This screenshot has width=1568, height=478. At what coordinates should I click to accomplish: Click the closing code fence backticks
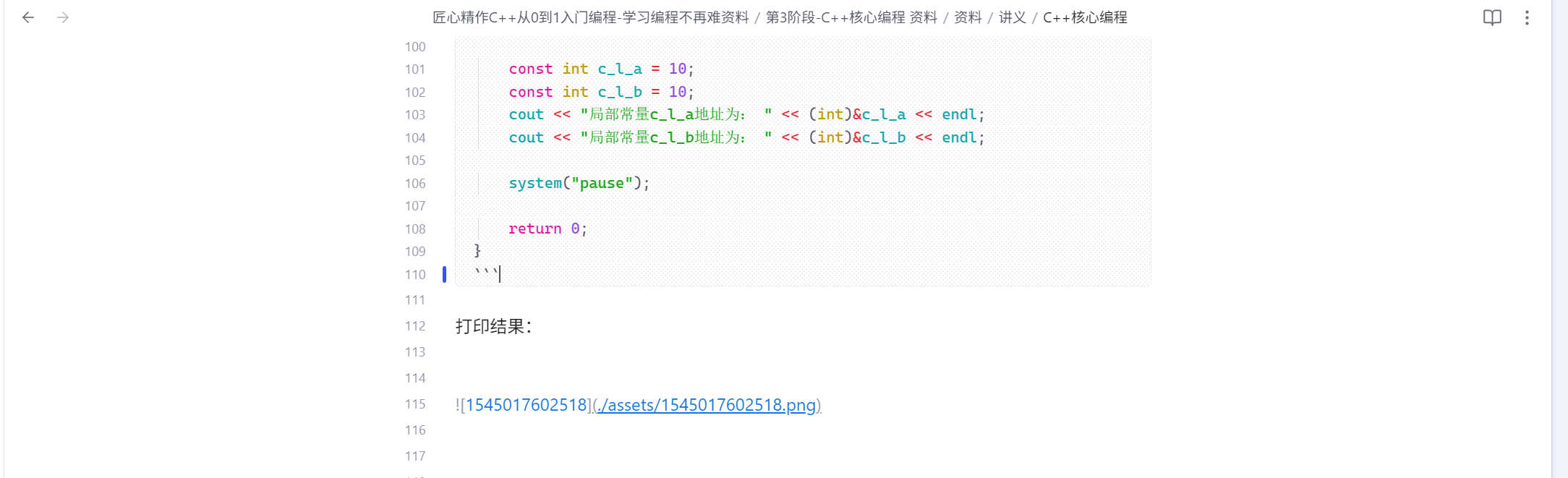point(485,274)
